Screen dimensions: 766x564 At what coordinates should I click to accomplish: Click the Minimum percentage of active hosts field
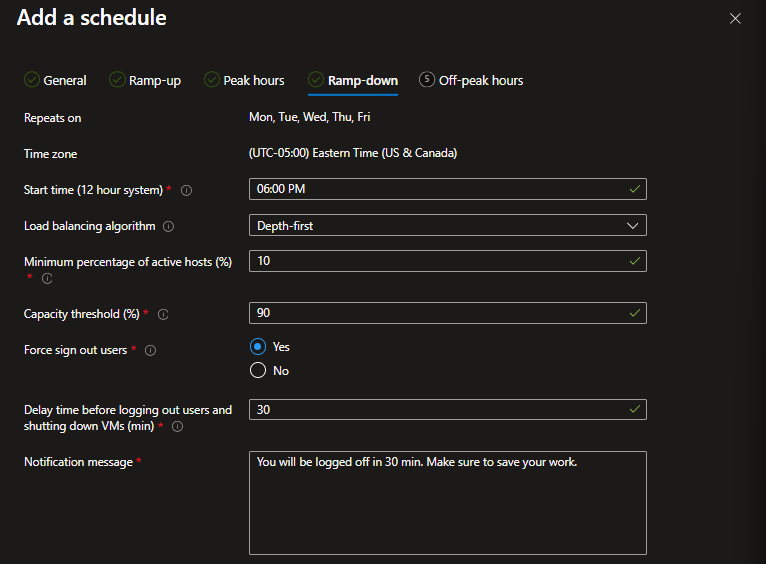440,261
